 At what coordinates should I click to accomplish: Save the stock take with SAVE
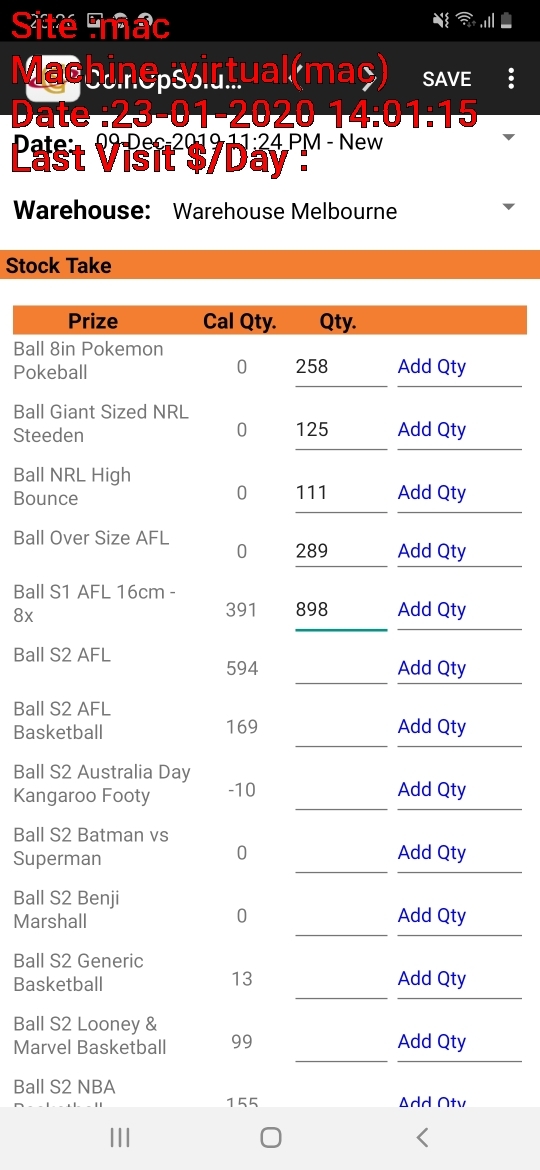(447, 79)
